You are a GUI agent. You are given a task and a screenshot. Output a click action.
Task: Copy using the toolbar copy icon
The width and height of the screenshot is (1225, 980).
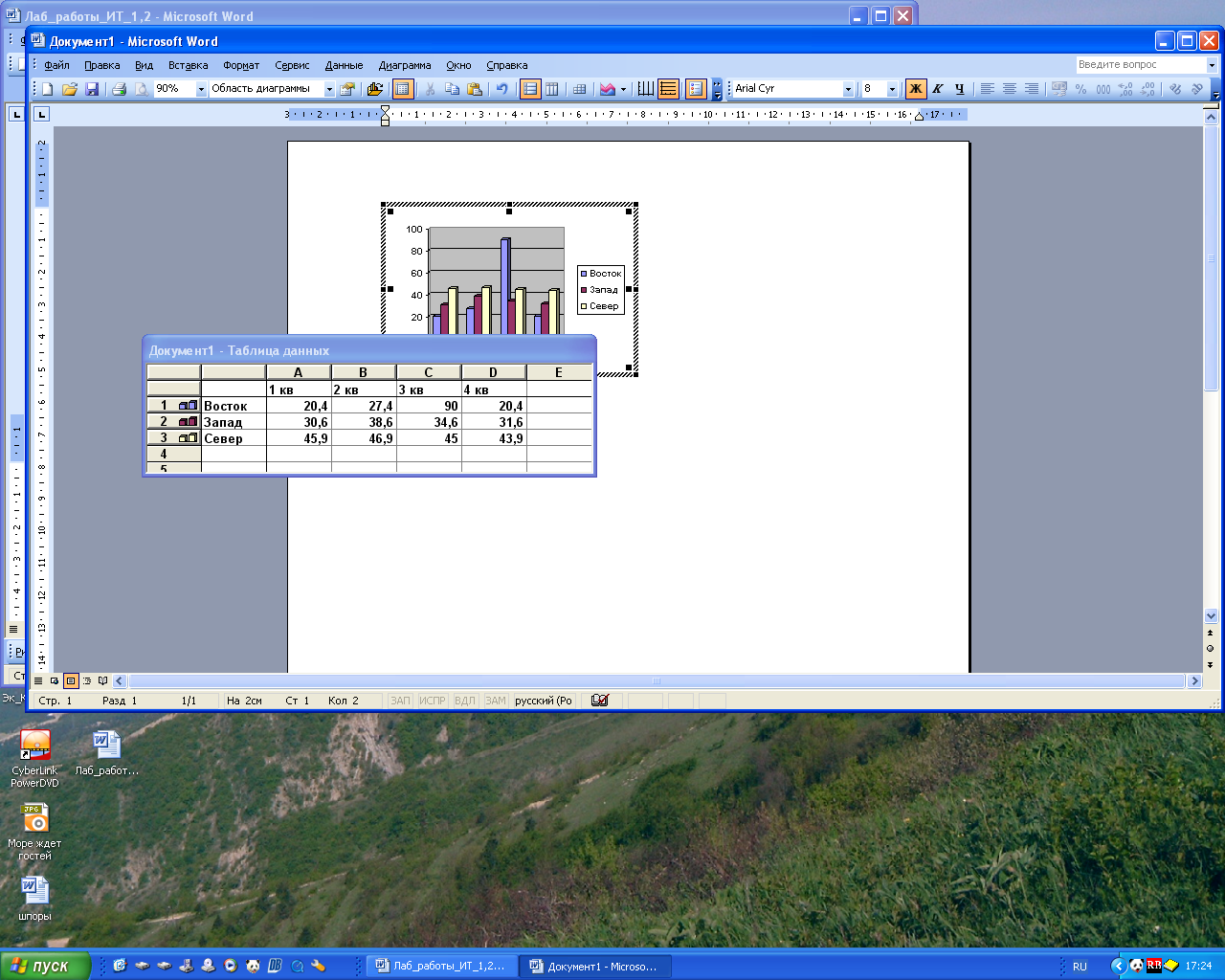pyautogui.click(x=452, y=89)
